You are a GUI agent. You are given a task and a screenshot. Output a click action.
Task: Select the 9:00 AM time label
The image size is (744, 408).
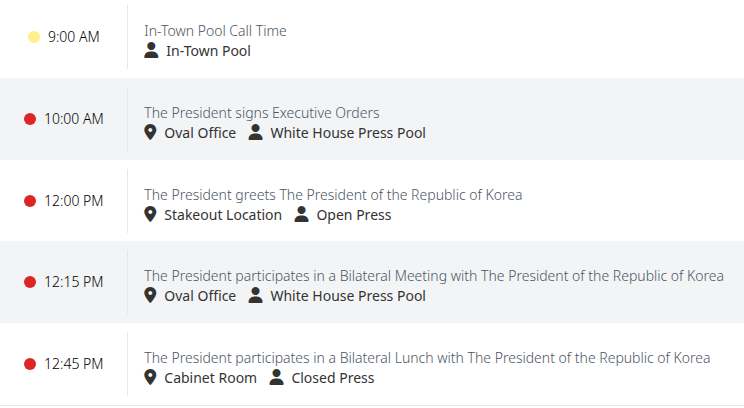tap(74, 37)
